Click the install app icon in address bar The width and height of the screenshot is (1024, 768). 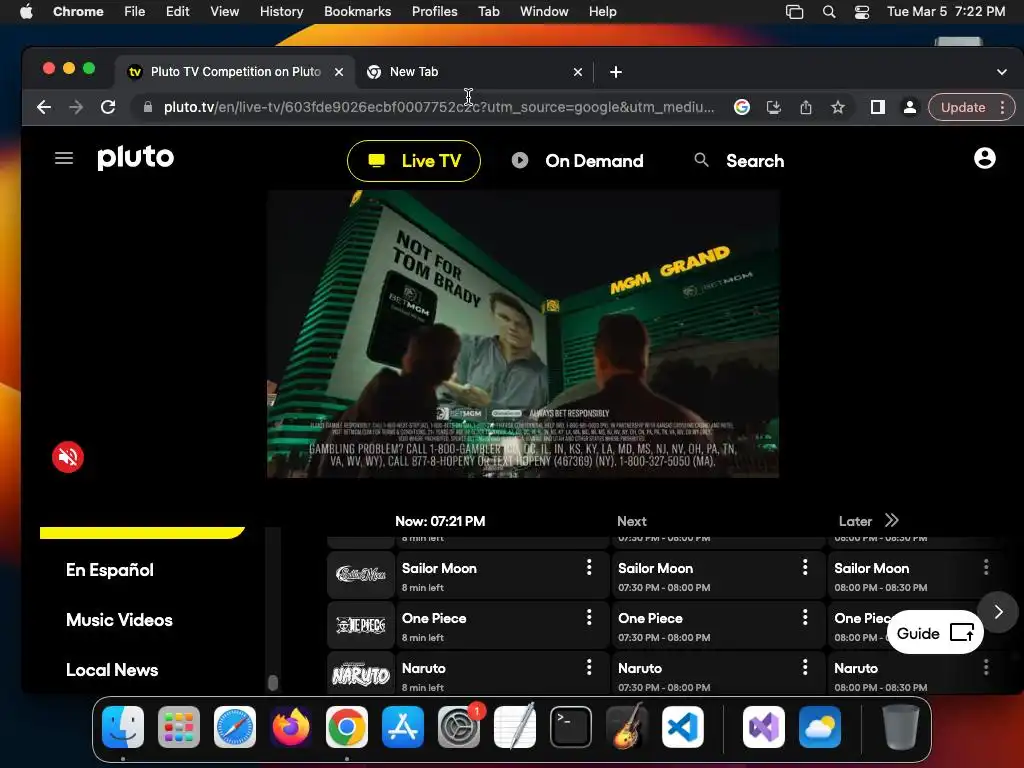(x=773, y=107)
